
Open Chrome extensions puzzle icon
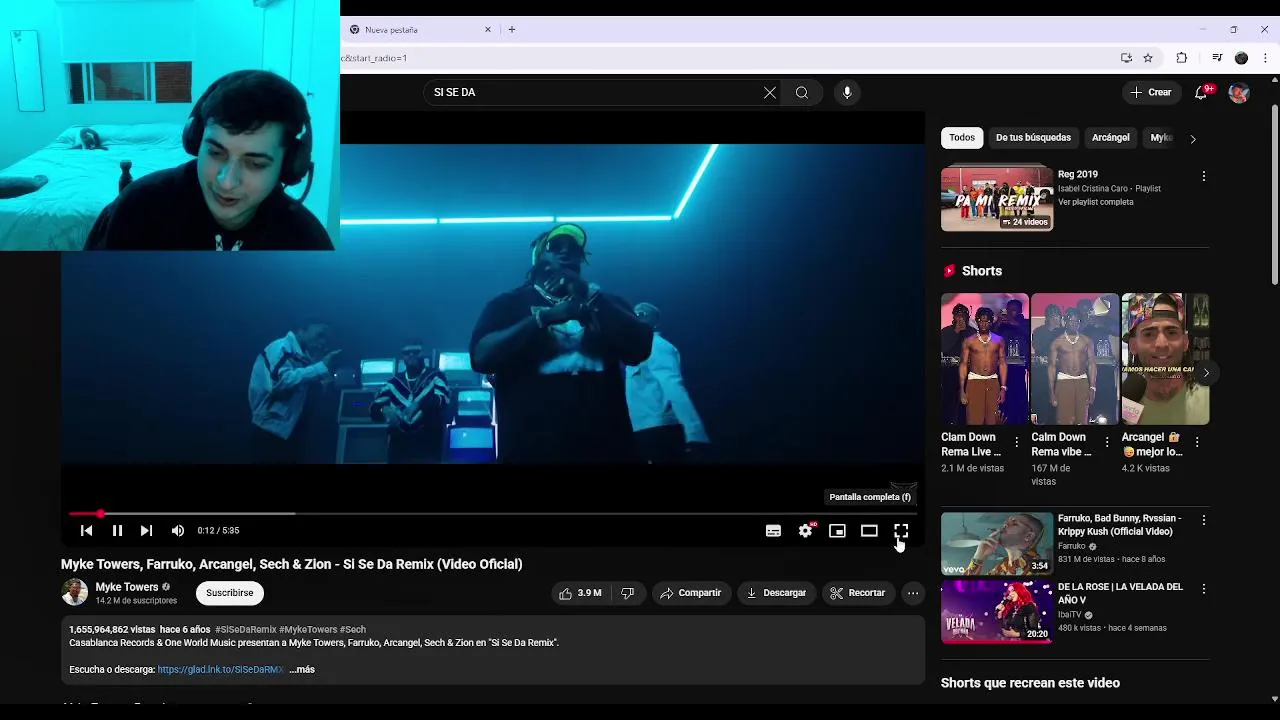[x=1181, y=58]
